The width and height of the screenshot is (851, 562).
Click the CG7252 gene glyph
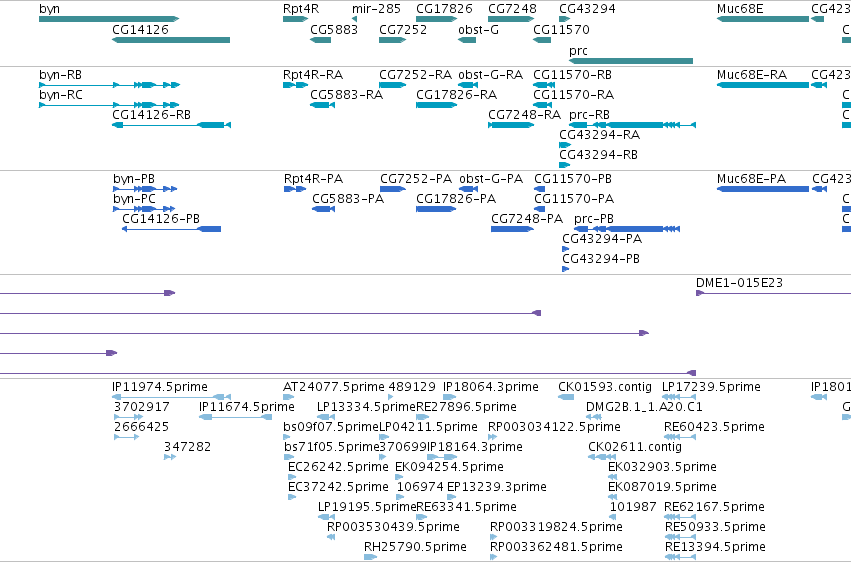393,40
